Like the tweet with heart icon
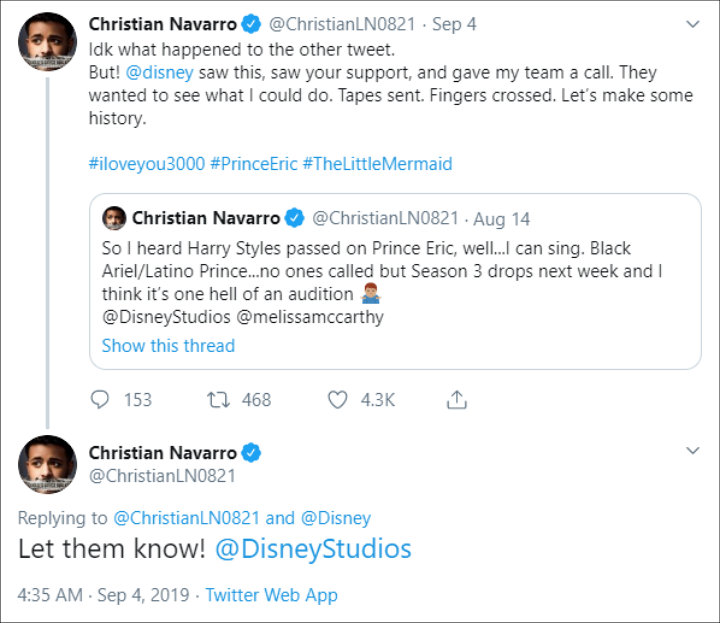The width and height of the screenshot is (720, 623). tap(338, 400)
